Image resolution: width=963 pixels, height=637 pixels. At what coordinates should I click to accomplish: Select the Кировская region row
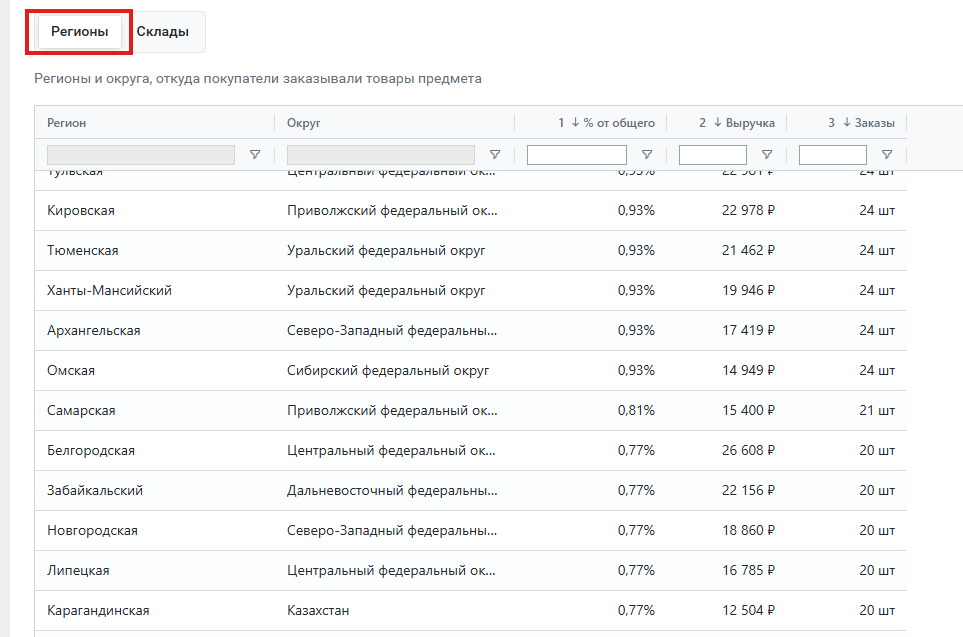pyautogui.click(x=81, y=211)
